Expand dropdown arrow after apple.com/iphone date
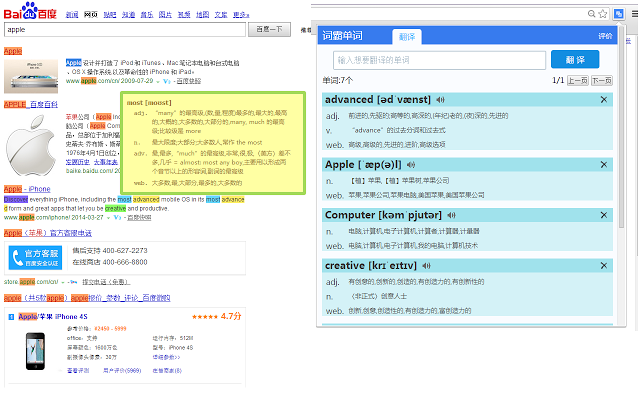This screenshot has width=640, height=400. click(109, 218)
